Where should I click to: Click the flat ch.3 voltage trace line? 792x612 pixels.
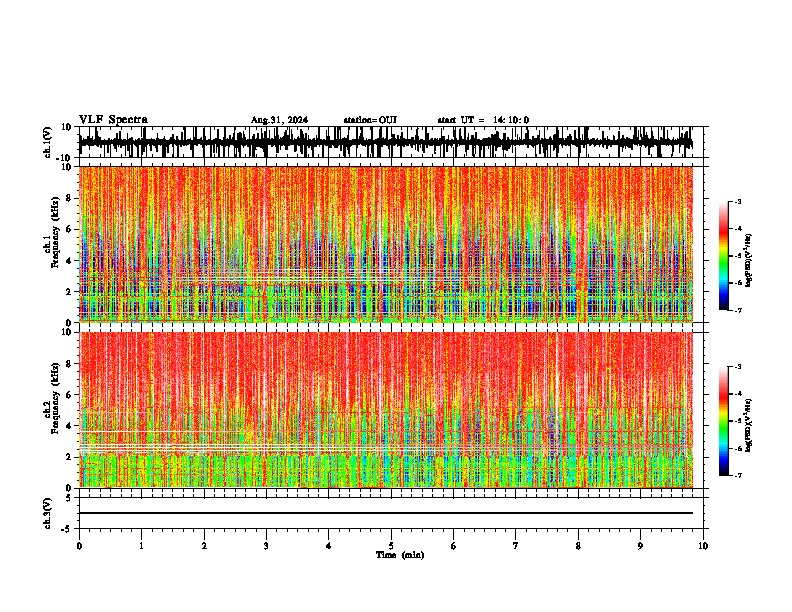tap(385, 513)
